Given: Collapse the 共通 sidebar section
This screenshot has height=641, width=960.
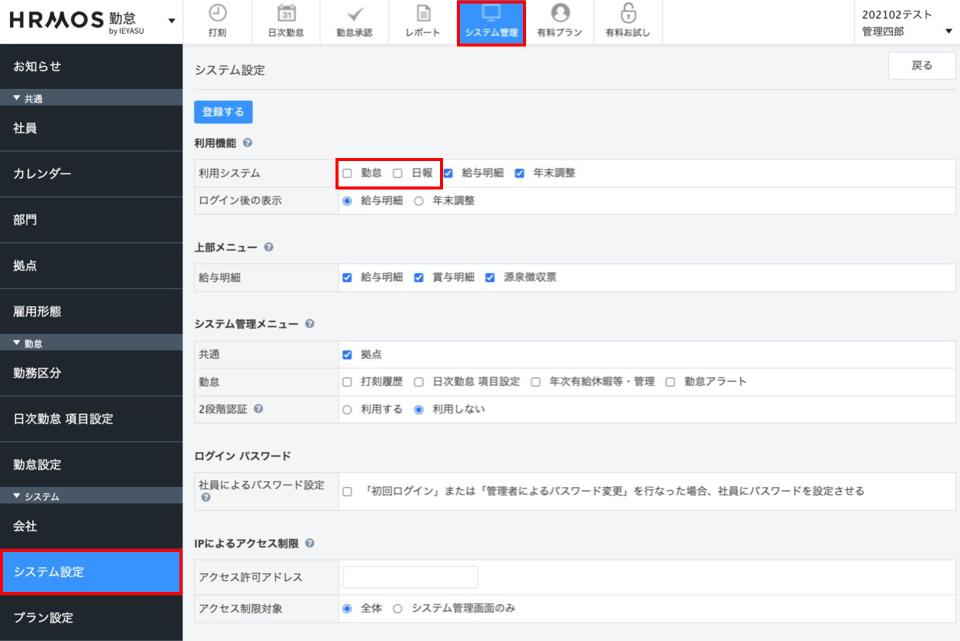Looking at the screenshot, I should pyautogui.click(x=17, y=98).
